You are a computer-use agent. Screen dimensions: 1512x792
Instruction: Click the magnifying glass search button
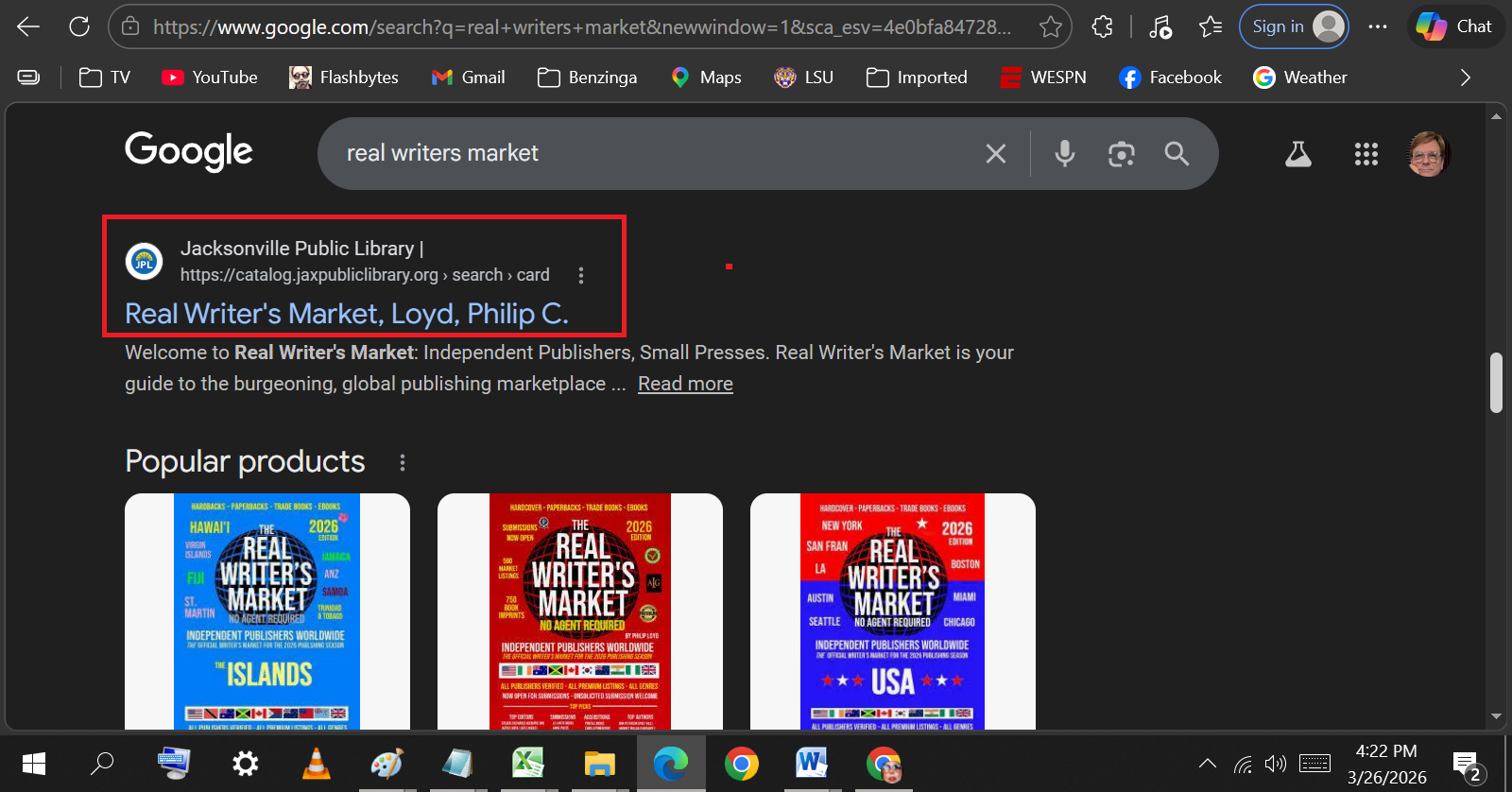click(x=1177, y=154)
